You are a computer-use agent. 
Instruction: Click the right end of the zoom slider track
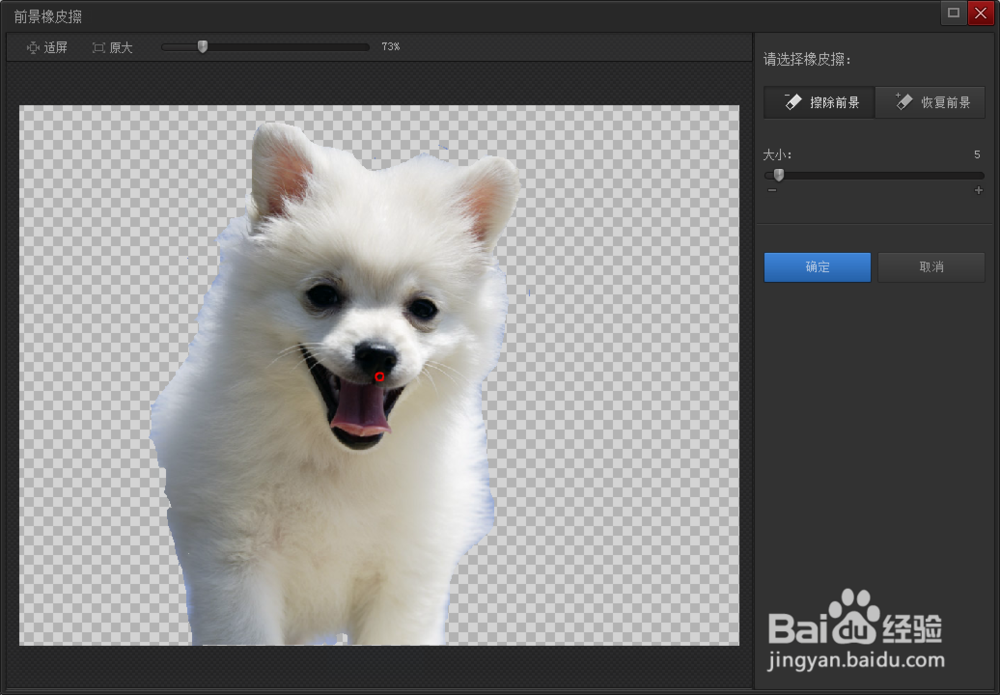[x=366, y=47]
